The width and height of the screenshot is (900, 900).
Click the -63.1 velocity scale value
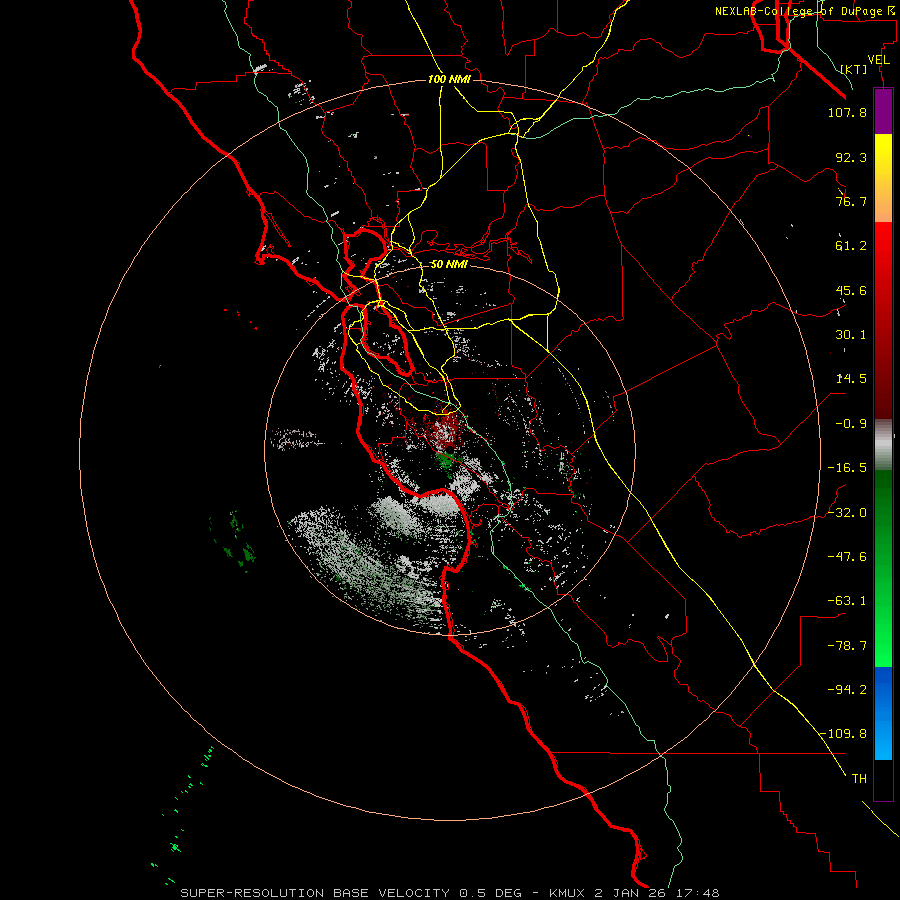click(x=847, y=601)
